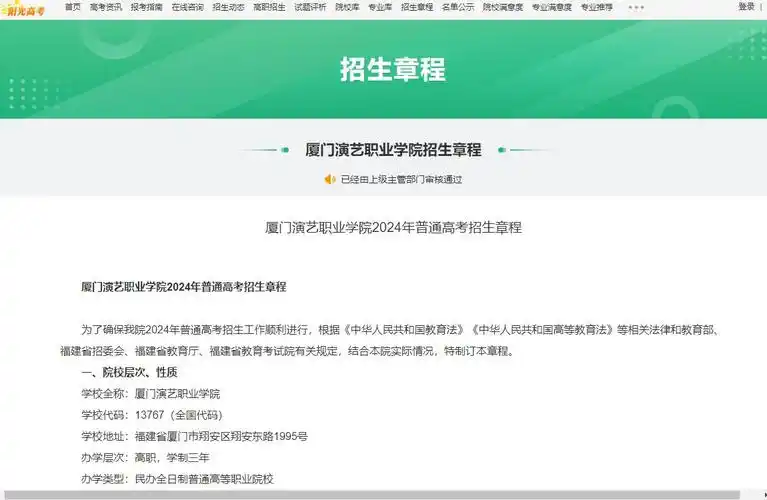Open the 首页 nav item
The image size is (767, 500).
72,7
